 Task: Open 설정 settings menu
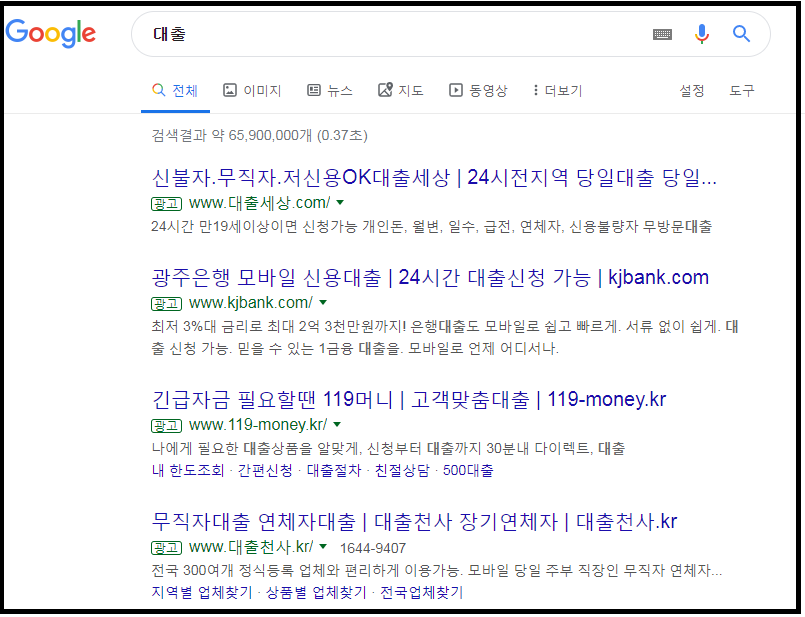click(692, 91)
